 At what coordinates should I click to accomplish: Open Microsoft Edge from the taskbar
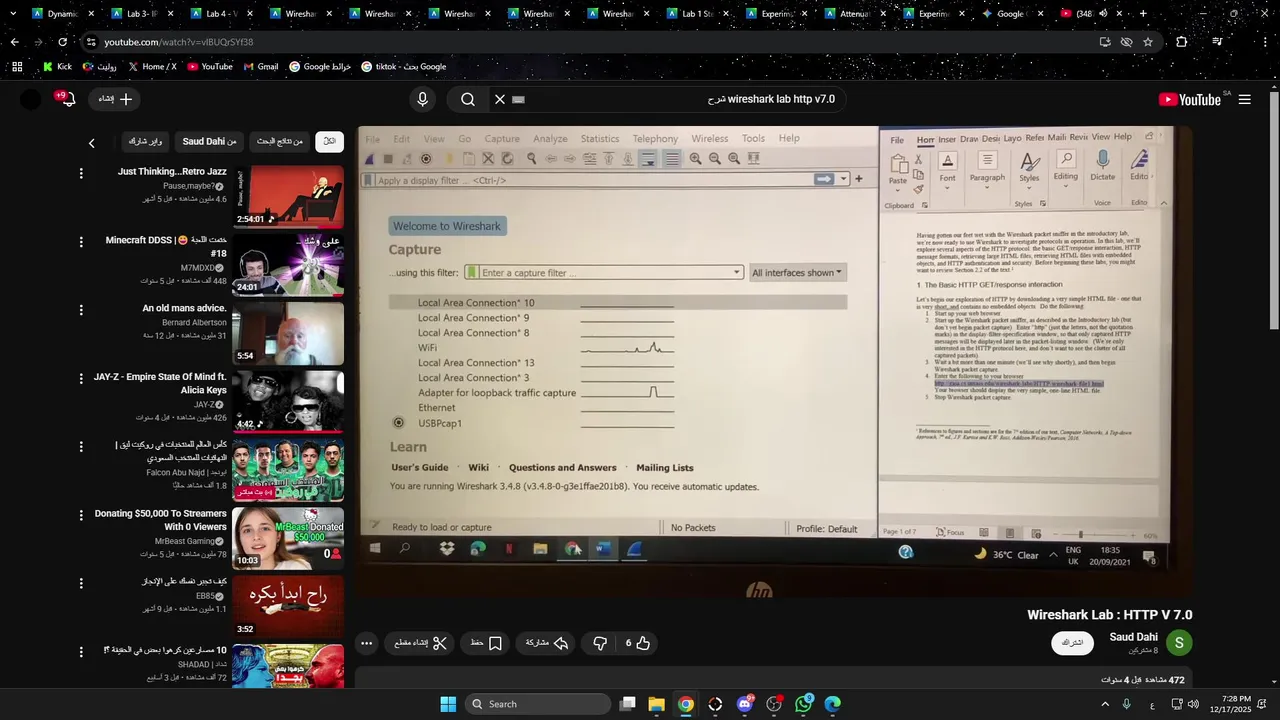coord(833,704)
